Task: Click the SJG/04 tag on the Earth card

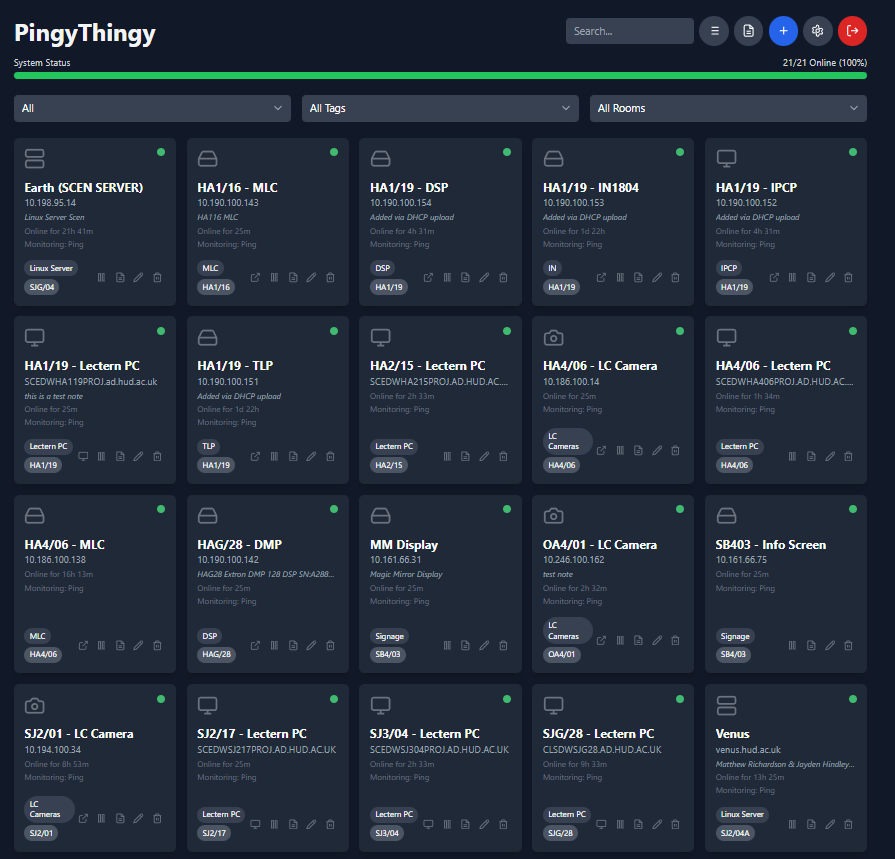Action: pyautogui.click(x=39, y=287)
